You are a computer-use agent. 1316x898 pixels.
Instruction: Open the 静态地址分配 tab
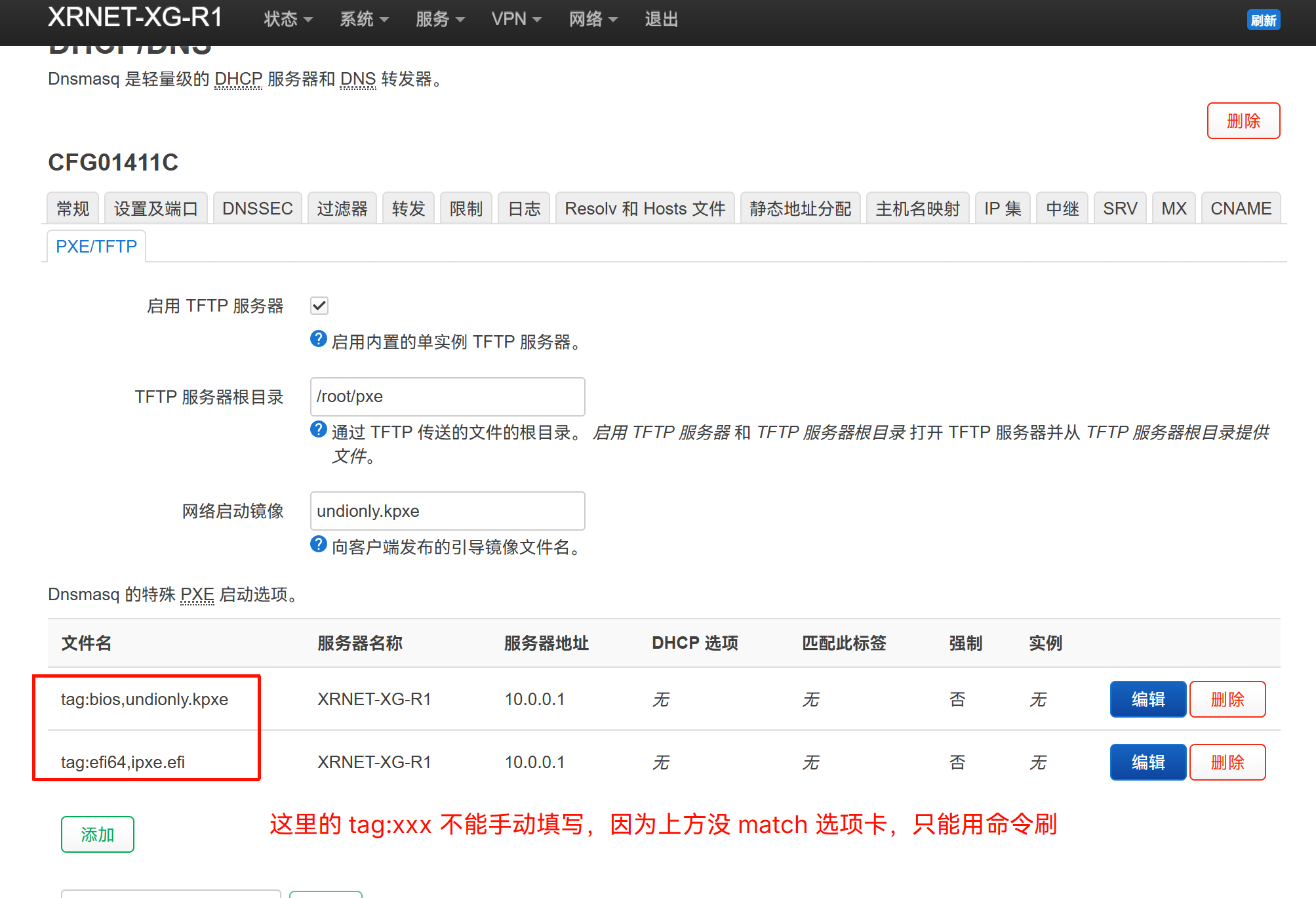point(800,209)
